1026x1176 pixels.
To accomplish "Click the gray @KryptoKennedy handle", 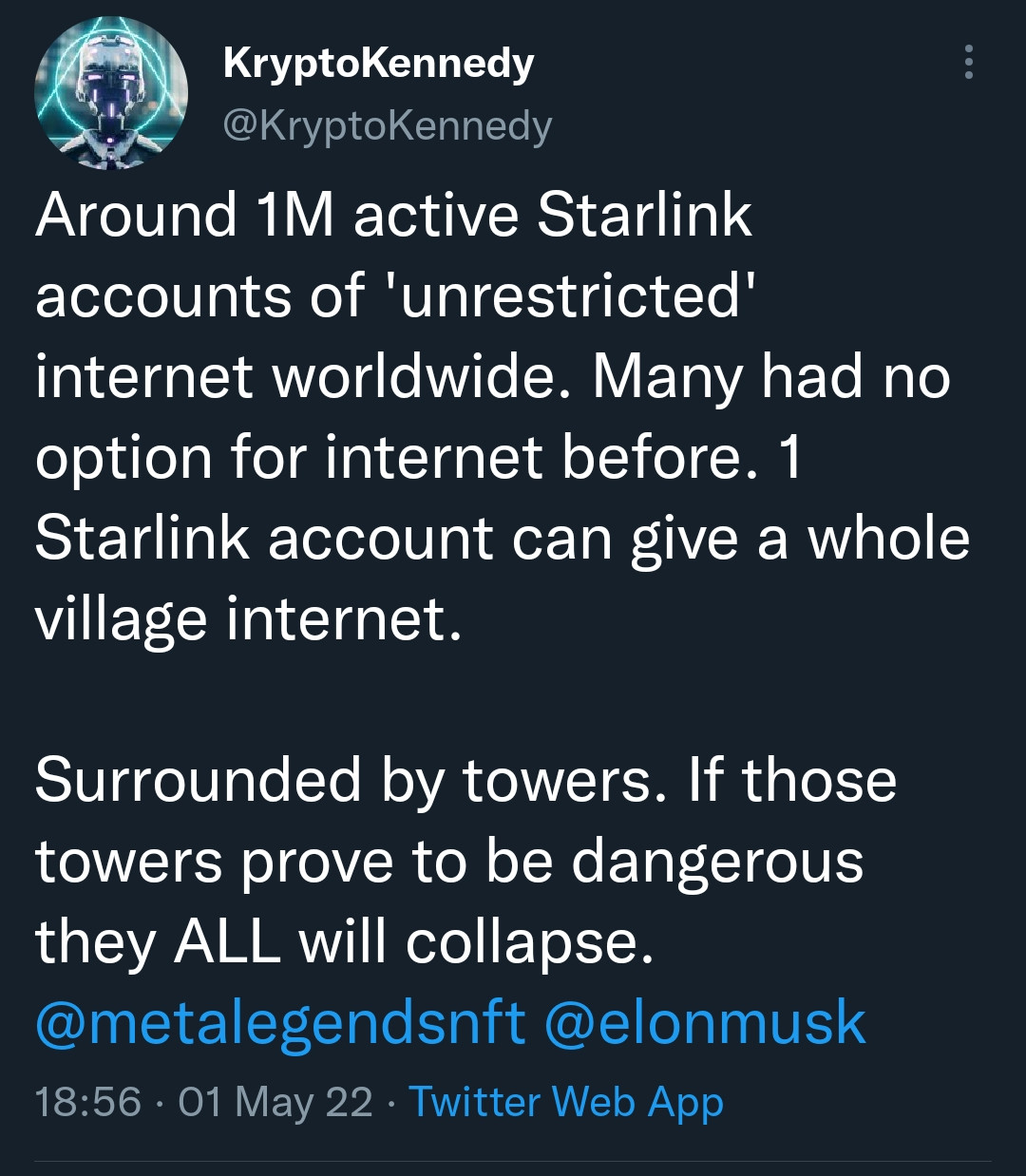I will [387, 124].
